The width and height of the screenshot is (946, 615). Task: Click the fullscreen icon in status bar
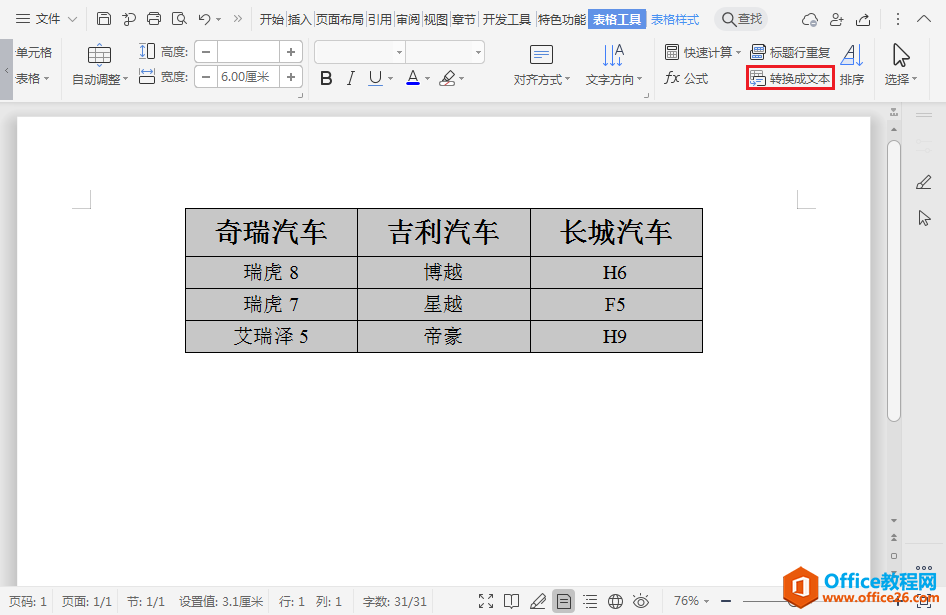point(486,601)
